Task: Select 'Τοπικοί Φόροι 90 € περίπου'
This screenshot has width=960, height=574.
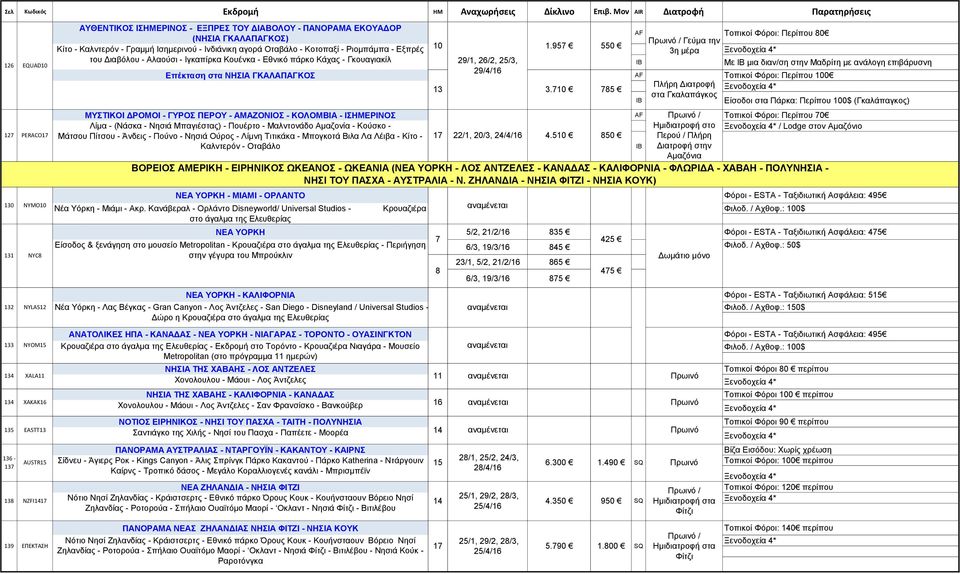Action: point(776,422)
